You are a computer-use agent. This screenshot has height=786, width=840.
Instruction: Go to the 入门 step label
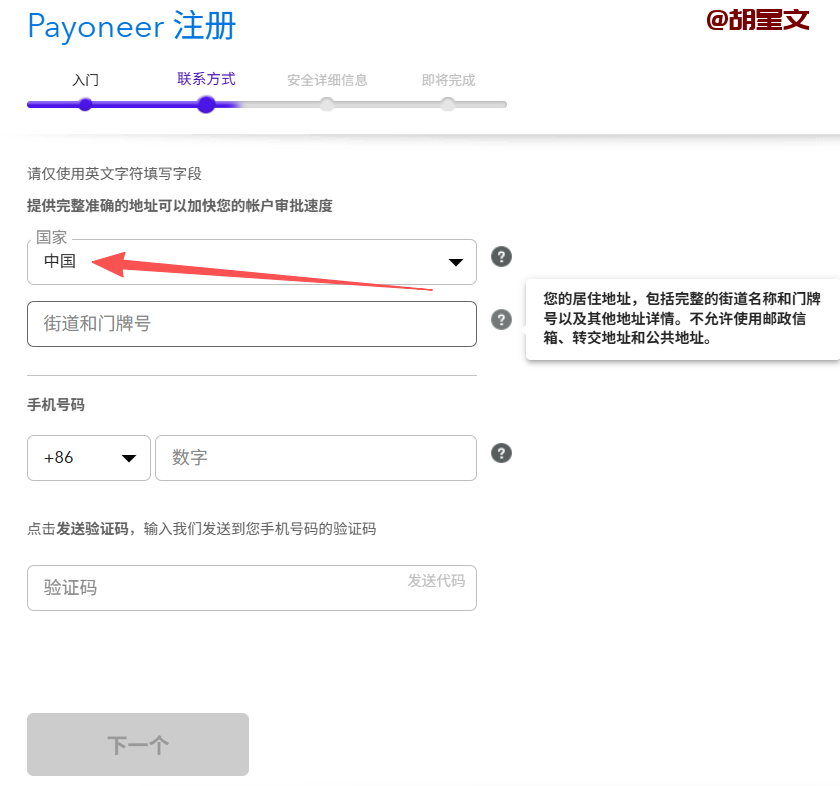click(x=85, y=80)
